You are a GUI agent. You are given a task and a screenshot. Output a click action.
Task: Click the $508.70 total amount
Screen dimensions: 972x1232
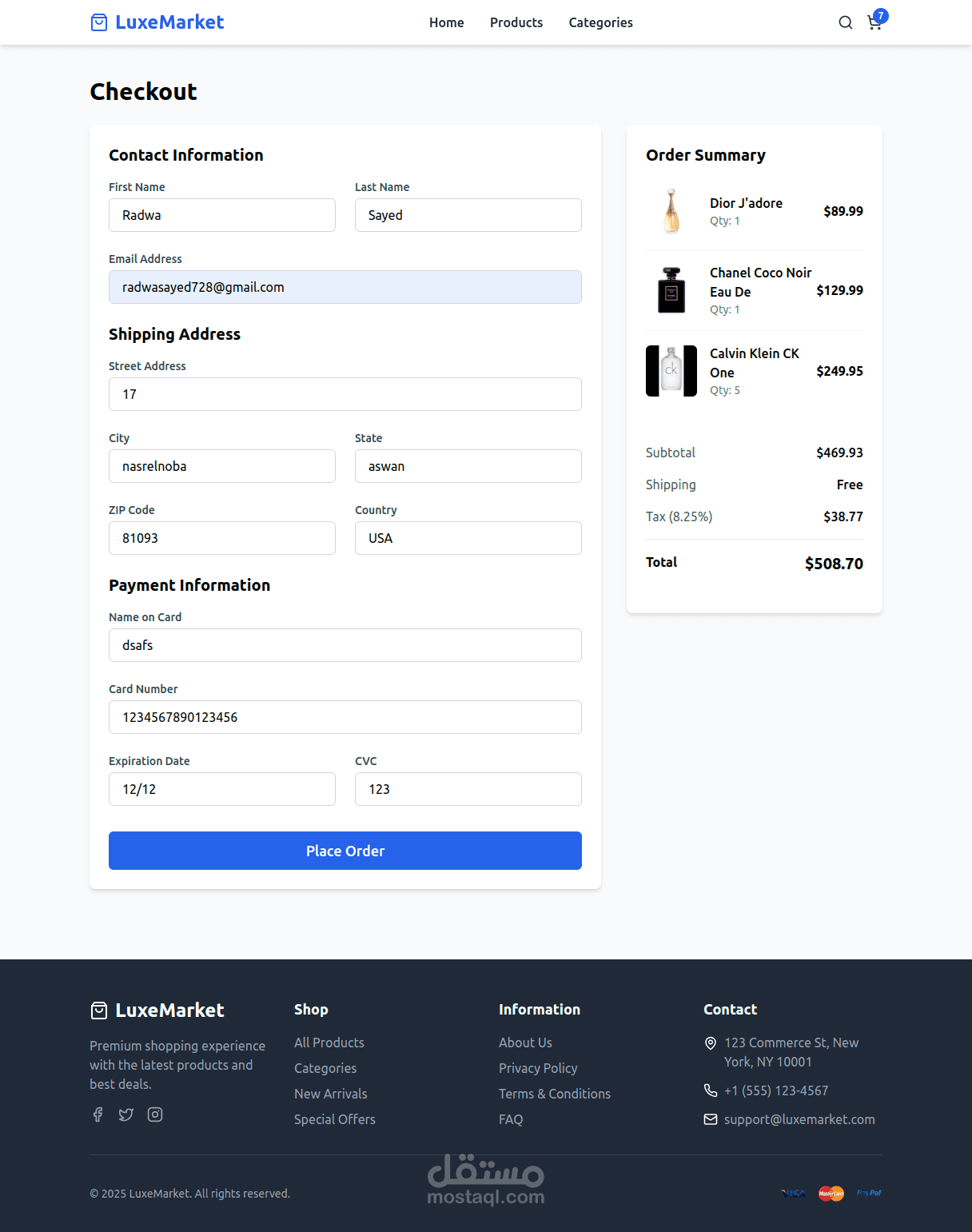[x=834, y=564]
